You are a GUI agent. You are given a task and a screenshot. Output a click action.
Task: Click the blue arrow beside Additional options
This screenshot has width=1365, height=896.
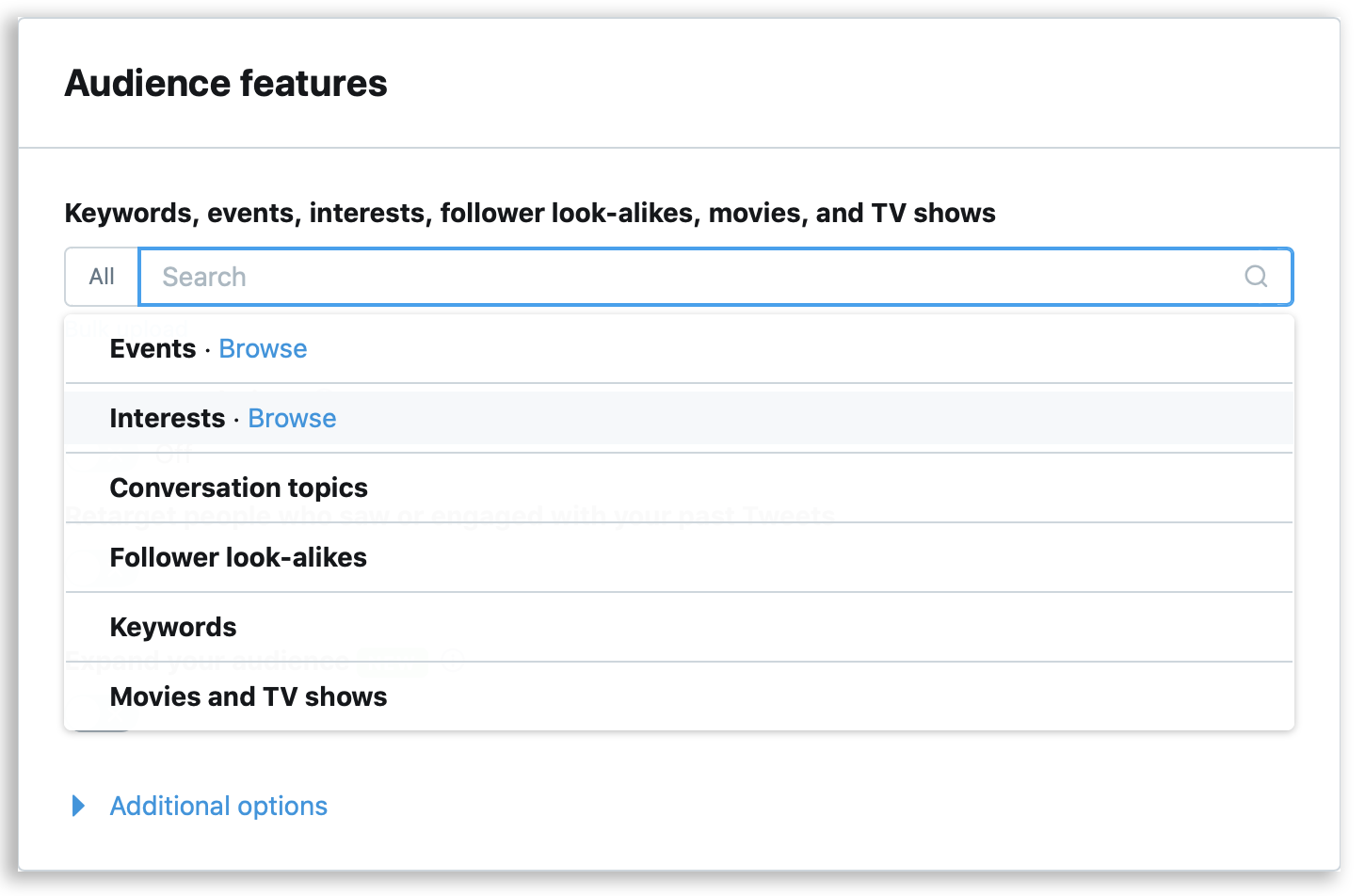click(79, 806)
